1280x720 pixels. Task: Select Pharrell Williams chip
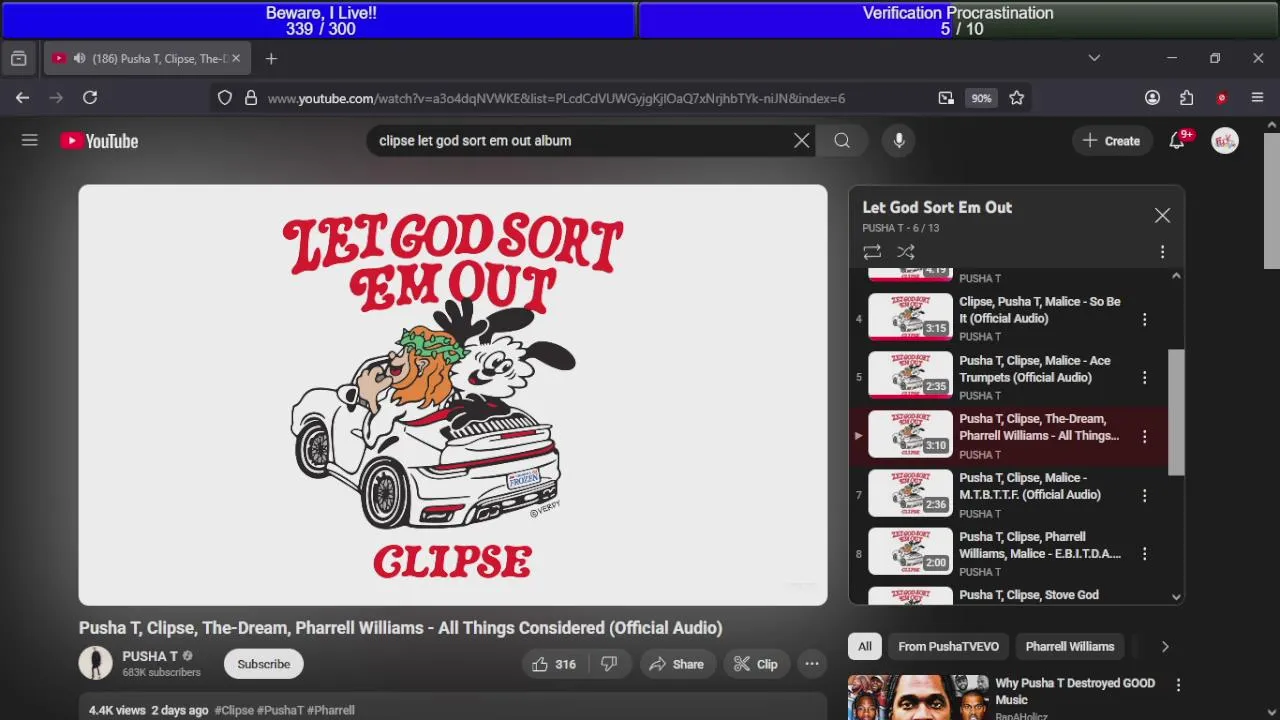(x=1069, y=647)
